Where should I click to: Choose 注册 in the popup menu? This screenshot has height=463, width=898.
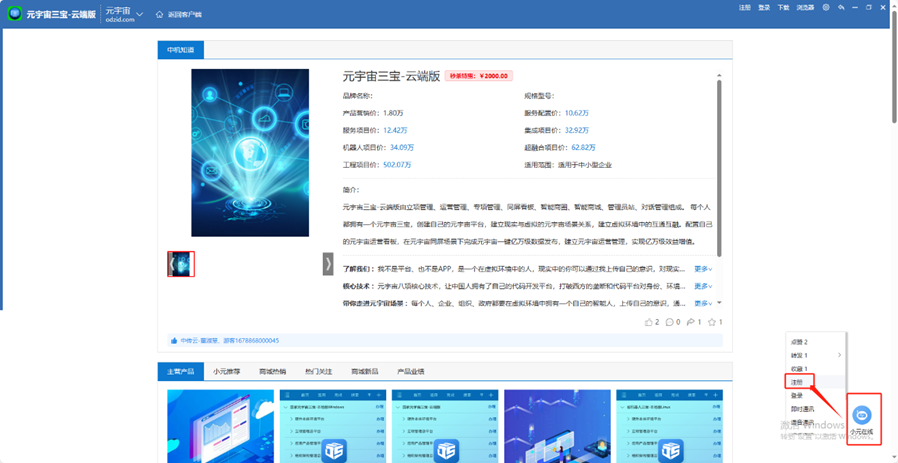pyautogui.click(x=797, y=382)
